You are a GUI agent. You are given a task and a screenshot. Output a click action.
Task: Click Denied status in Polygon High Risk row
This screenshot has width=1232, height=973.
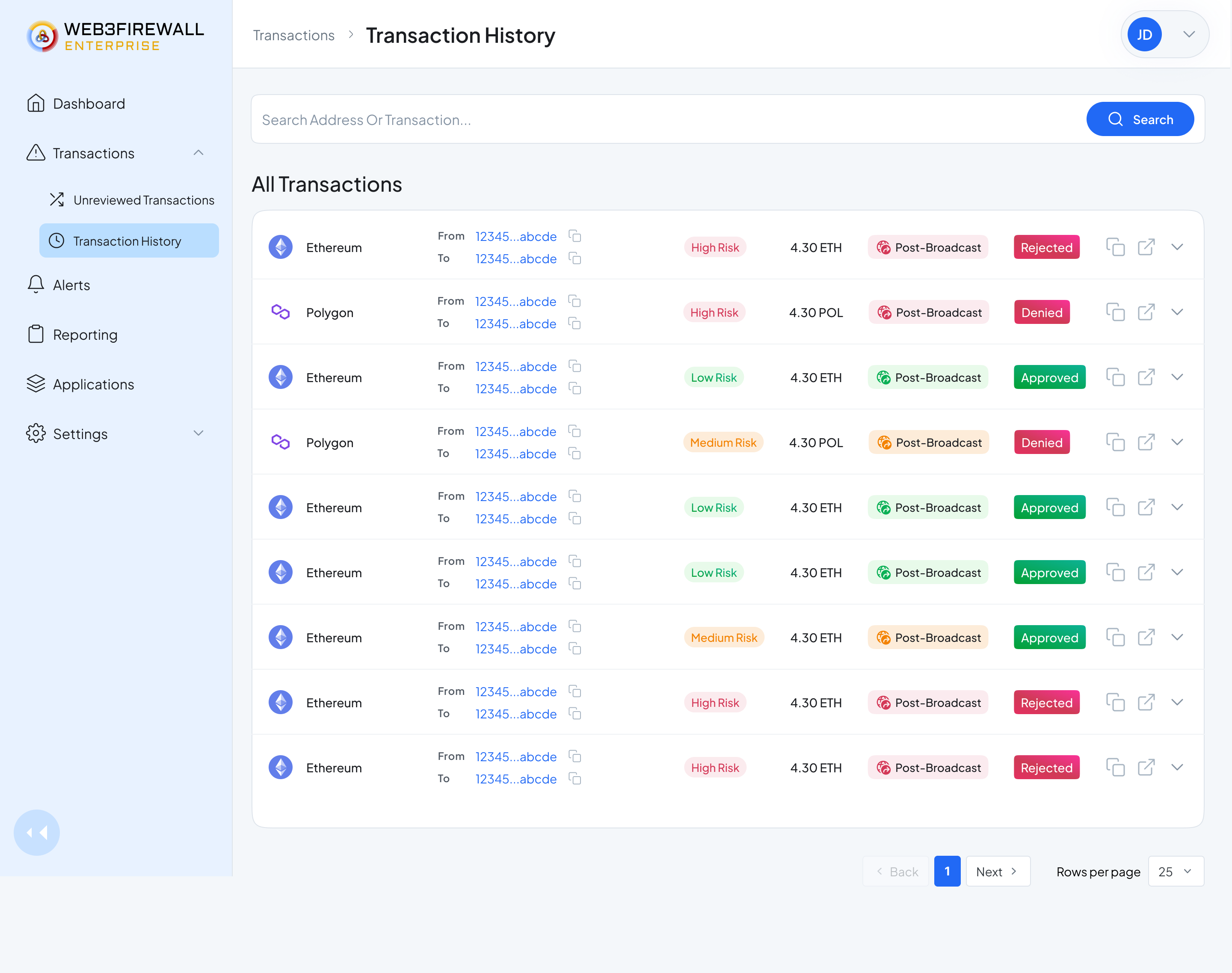point(1042,312)
